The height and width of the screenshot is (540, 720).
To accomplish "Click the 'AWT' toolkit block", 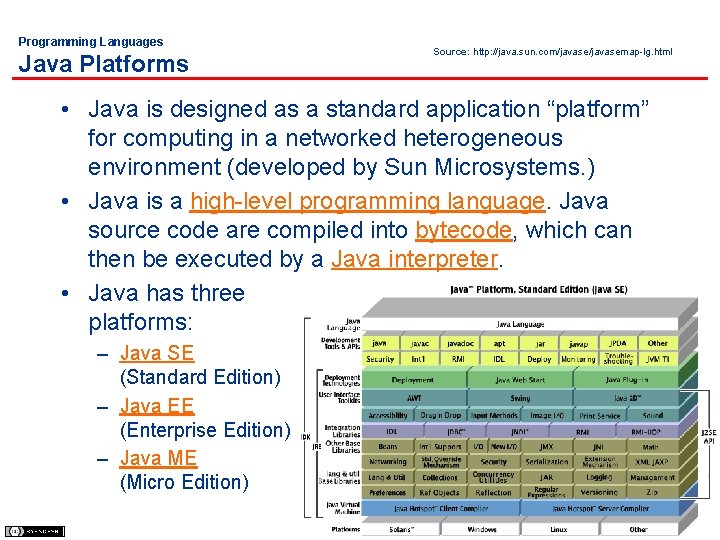I will coord(414,398).
